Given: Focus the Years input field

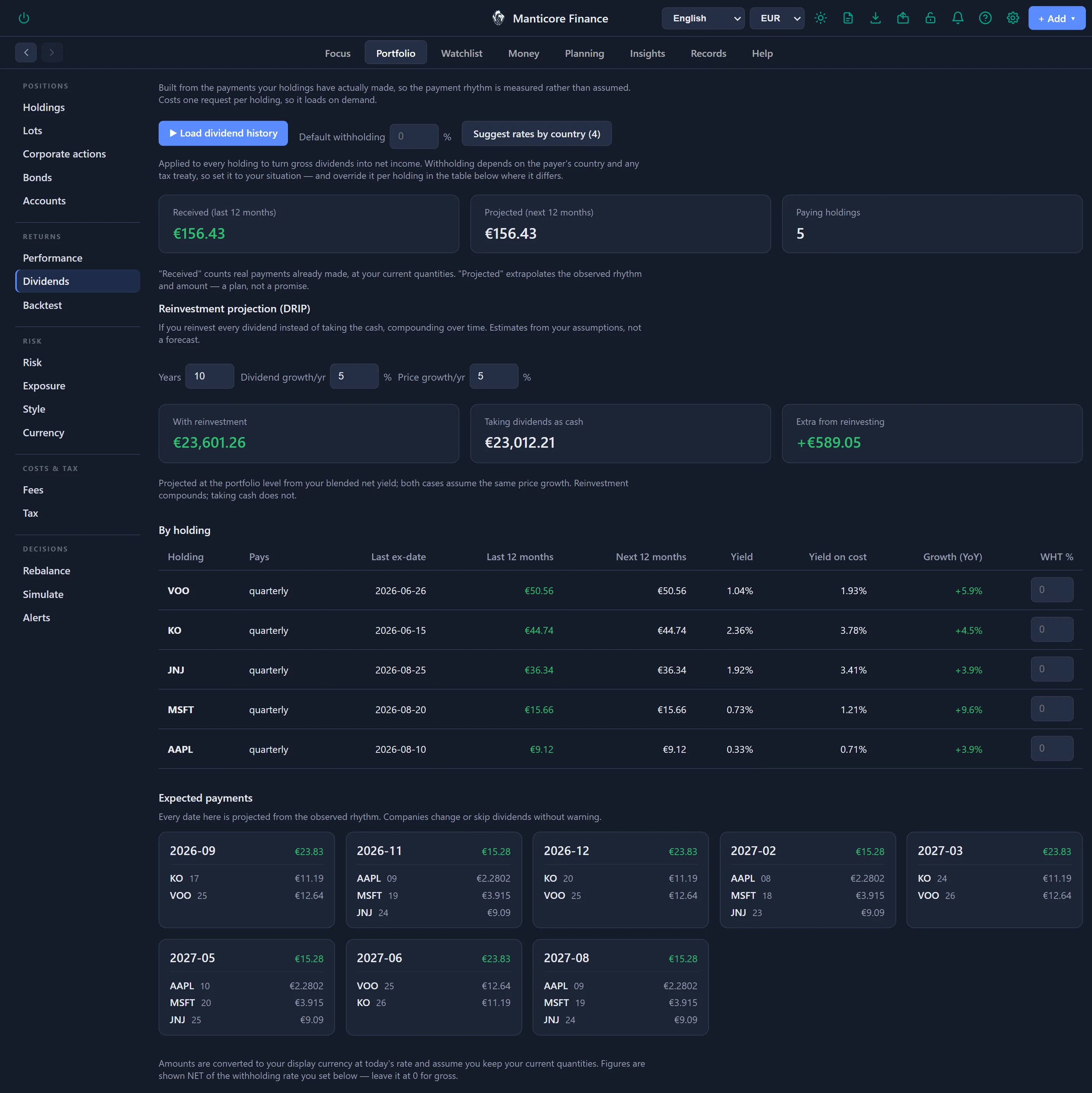Looking at the screenshot, I should coord(210,376).
